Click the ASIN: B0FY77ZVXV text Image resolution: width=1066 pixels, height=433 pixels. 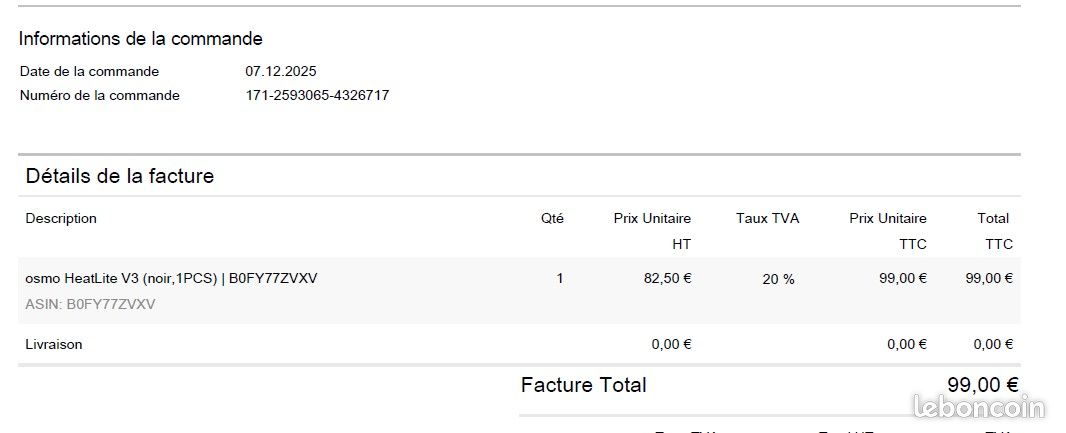(x=90, y=304)
